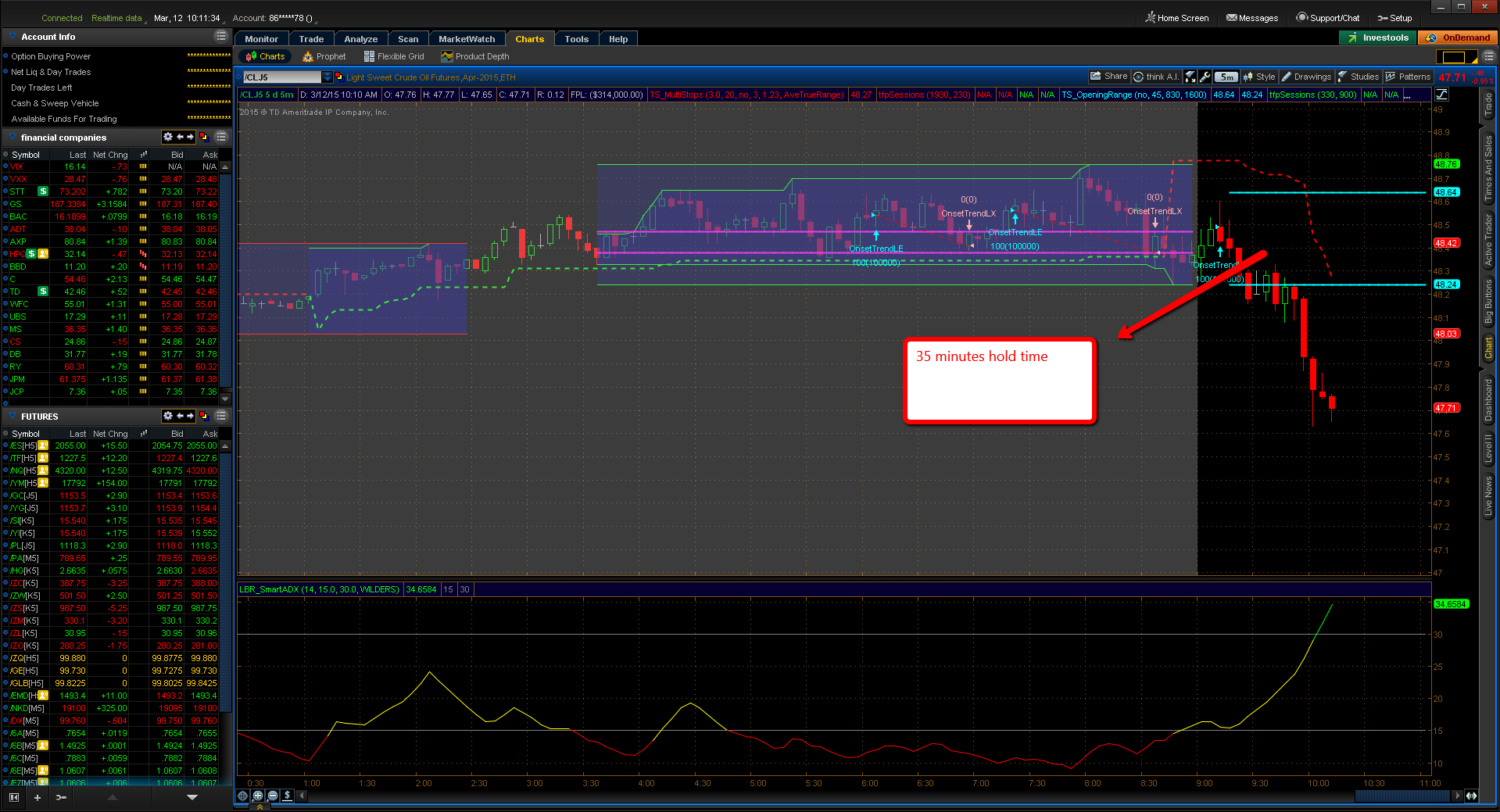This screenshot has height=812, width=1500.
Task: Select the VIX row indicator dot
Action: [6, 166]
